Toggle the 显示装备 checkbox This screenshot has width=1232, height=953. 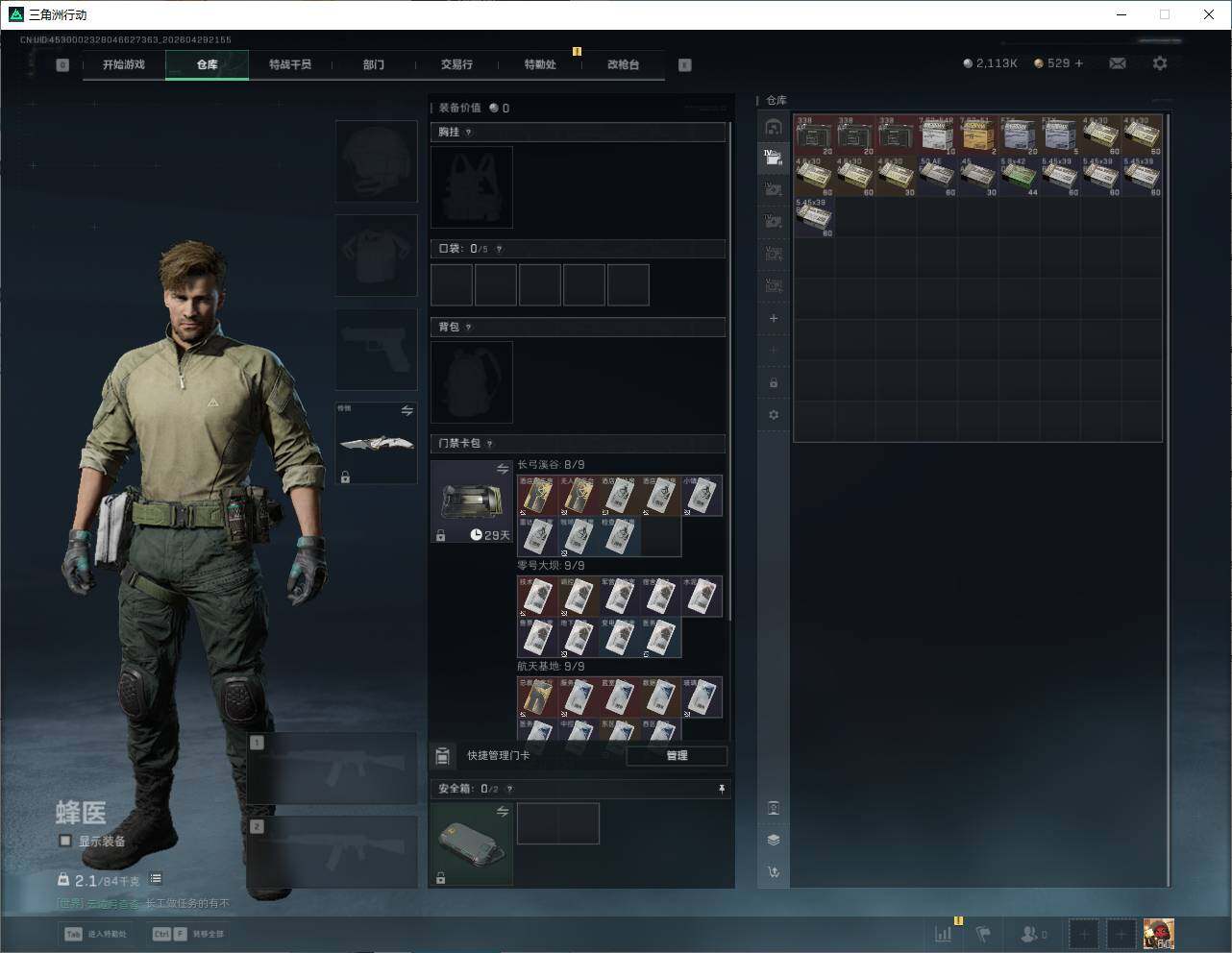coord(65,841)
